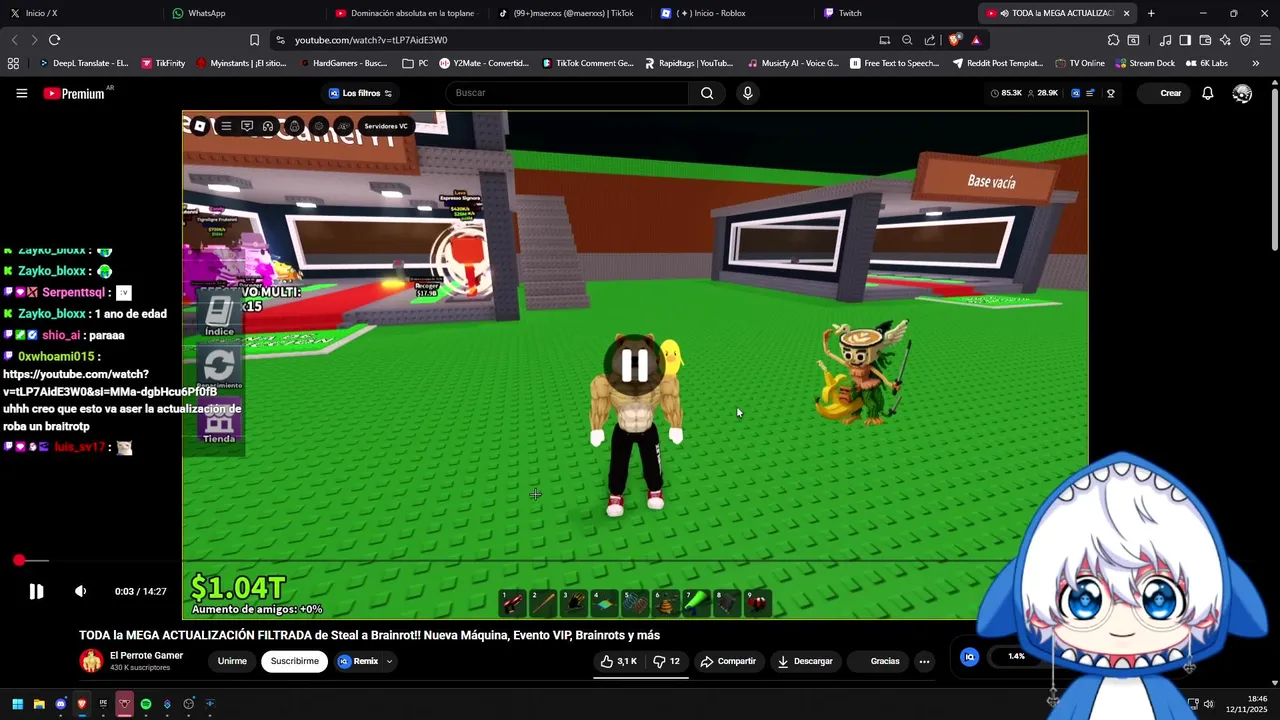This screenshot has height=720, width=1280.
Task: Open a new browser tab
Action: [x=1151, y=13]
